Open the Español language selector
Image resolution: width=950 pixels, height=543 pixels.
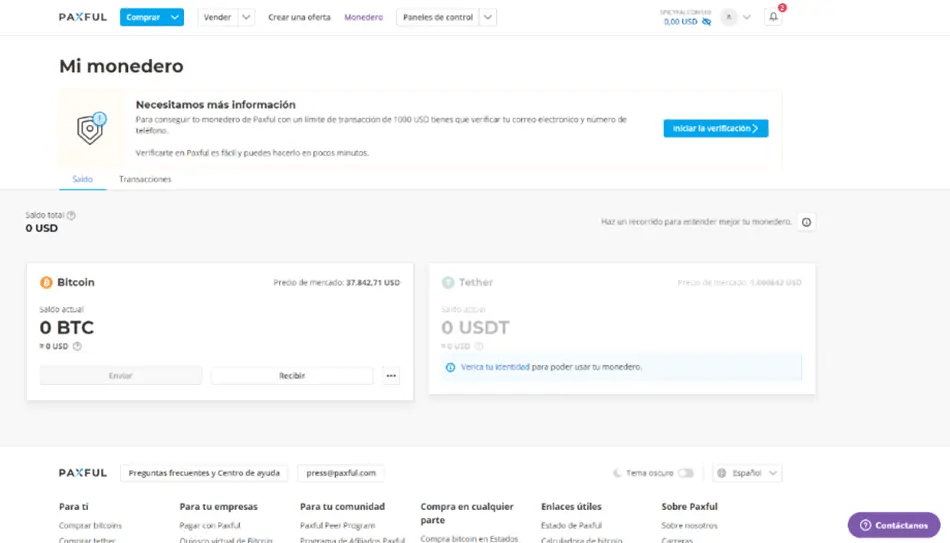tap(747, 473)
